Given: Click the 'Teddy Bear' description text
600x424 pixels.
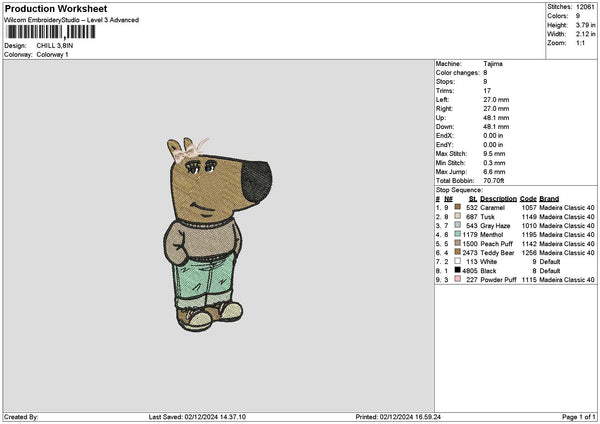Looking at the screenshot, I should 497,253.
